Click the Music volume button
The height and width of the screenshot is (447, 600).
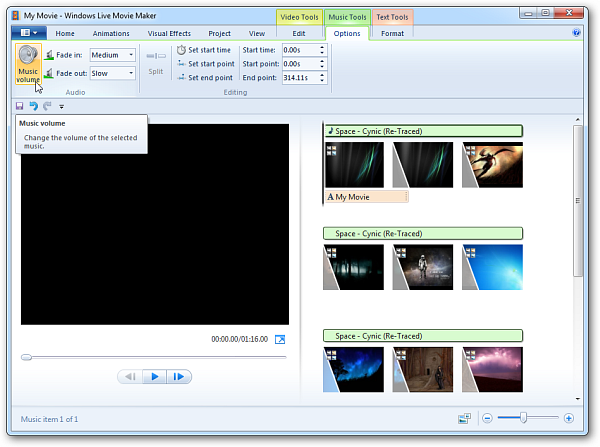[28, 66]
